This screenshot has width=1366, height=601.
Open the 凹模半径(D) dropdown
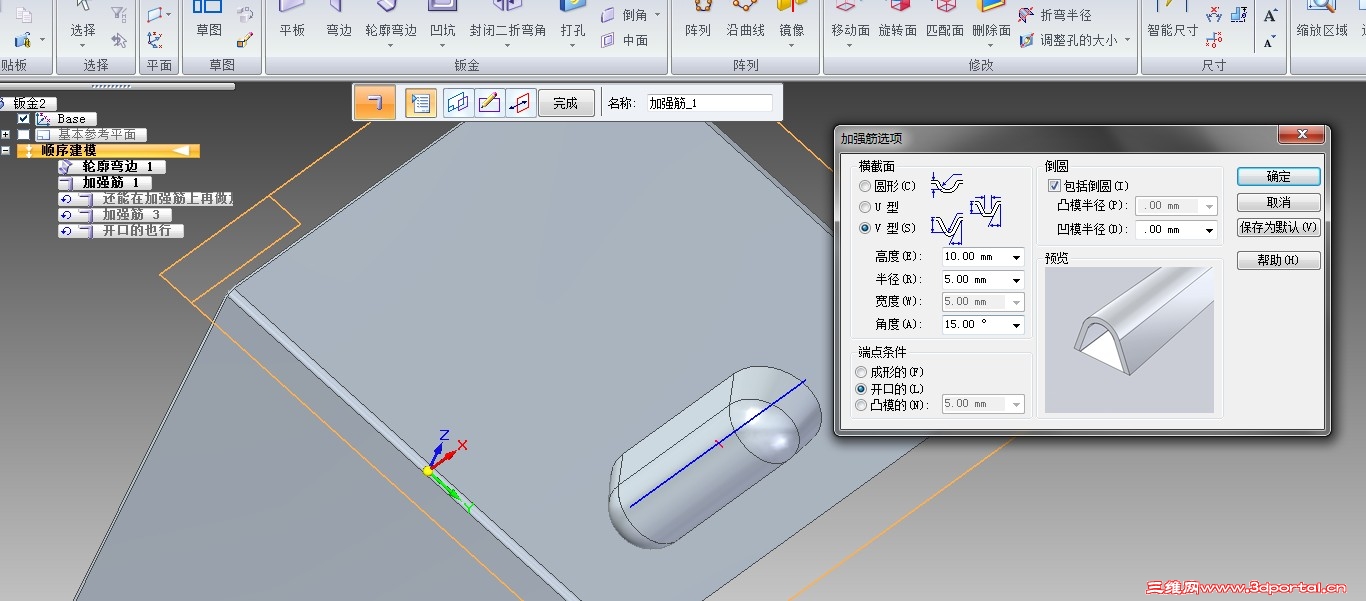pos(1210,230)
